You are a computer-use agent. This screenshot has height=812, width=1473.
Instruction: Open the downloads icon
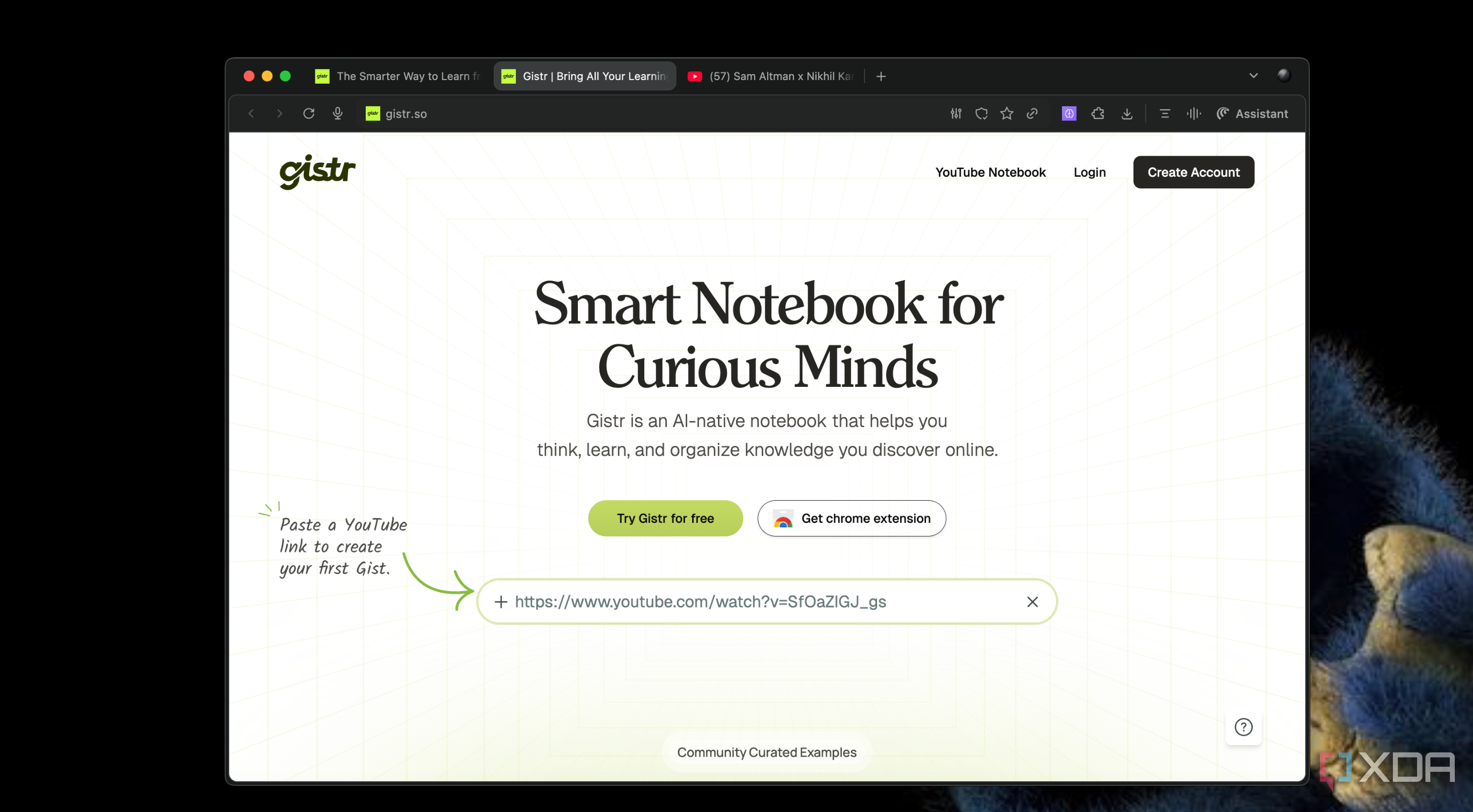[x=1127, y=114]
